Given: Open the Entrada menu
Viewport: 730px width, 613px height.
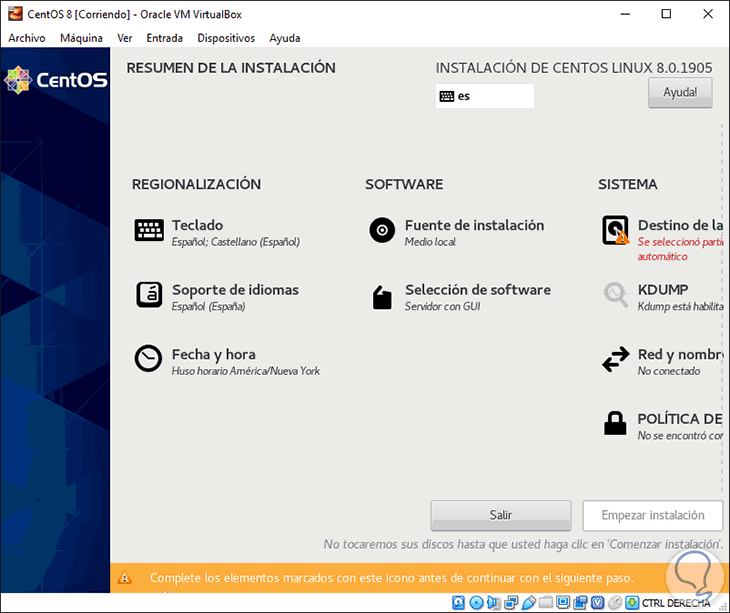Looking at the screenshot, I should 164,38.
